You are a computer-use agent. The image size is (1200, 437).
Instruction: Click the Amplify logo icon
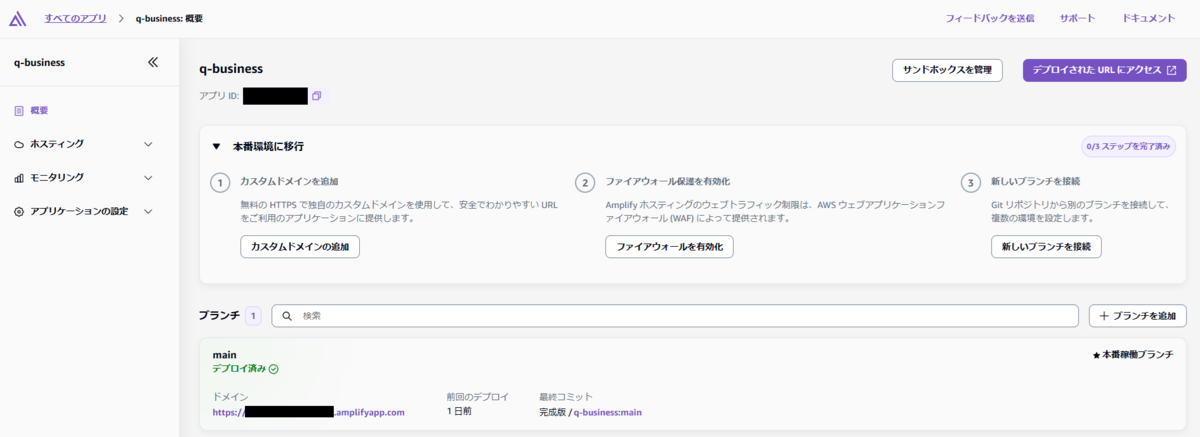[18, 18]
